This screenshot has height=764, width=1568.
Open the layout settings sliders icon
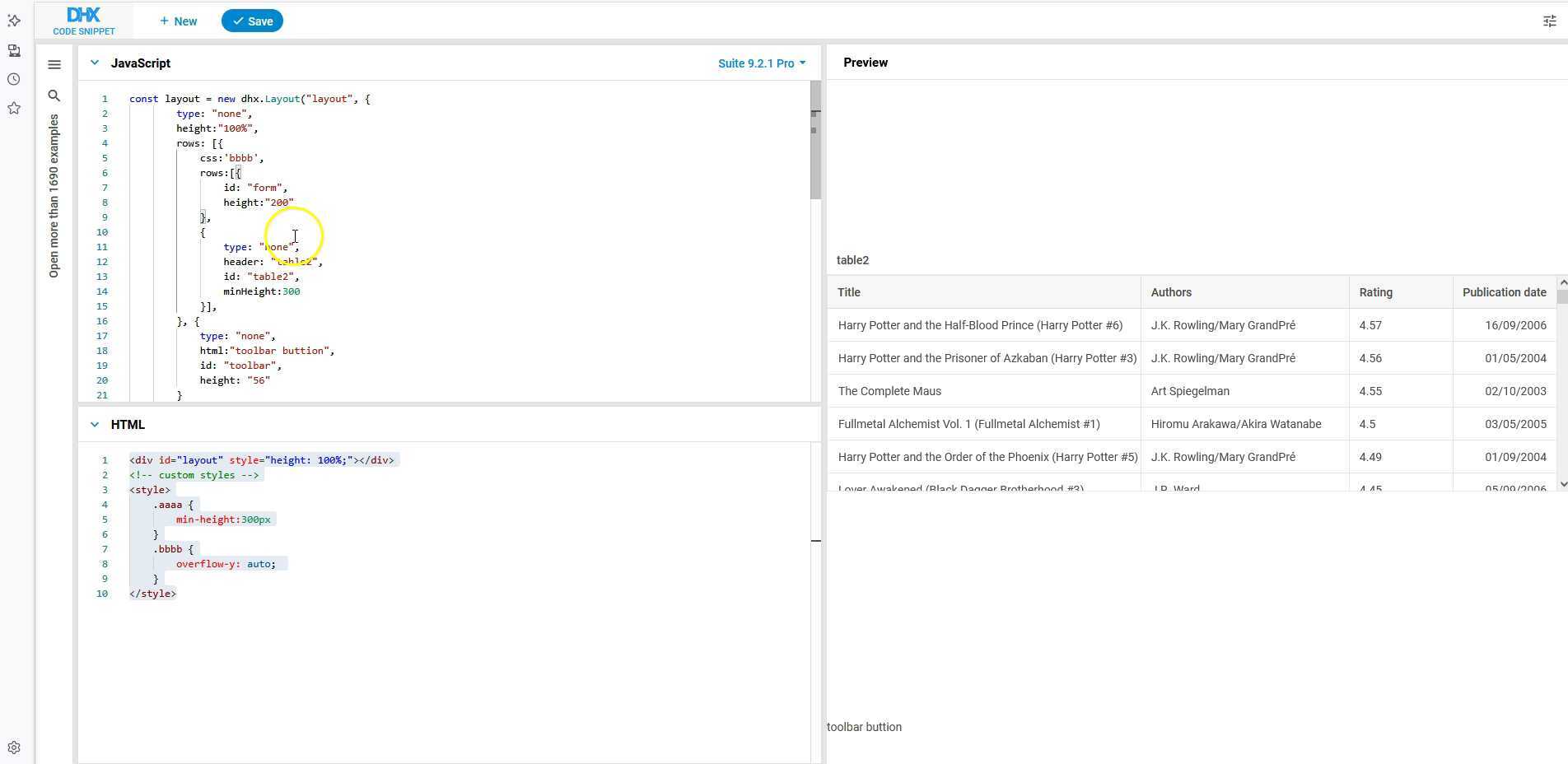click(1549, 21)
